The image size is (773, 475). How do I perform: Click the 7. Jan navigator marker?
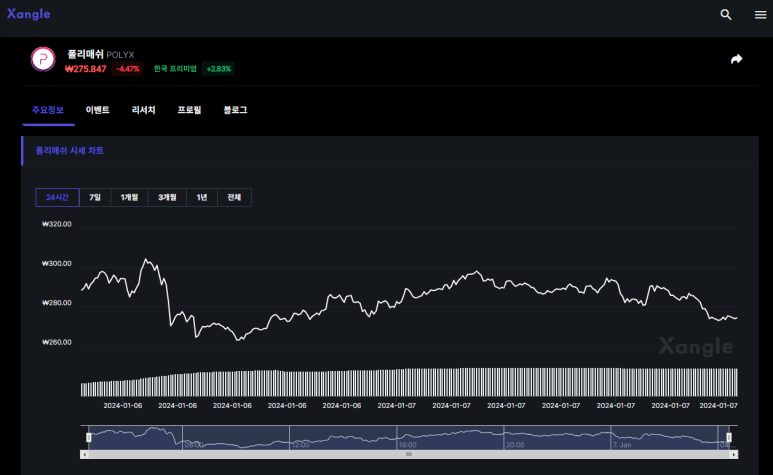tap(622, 445)
